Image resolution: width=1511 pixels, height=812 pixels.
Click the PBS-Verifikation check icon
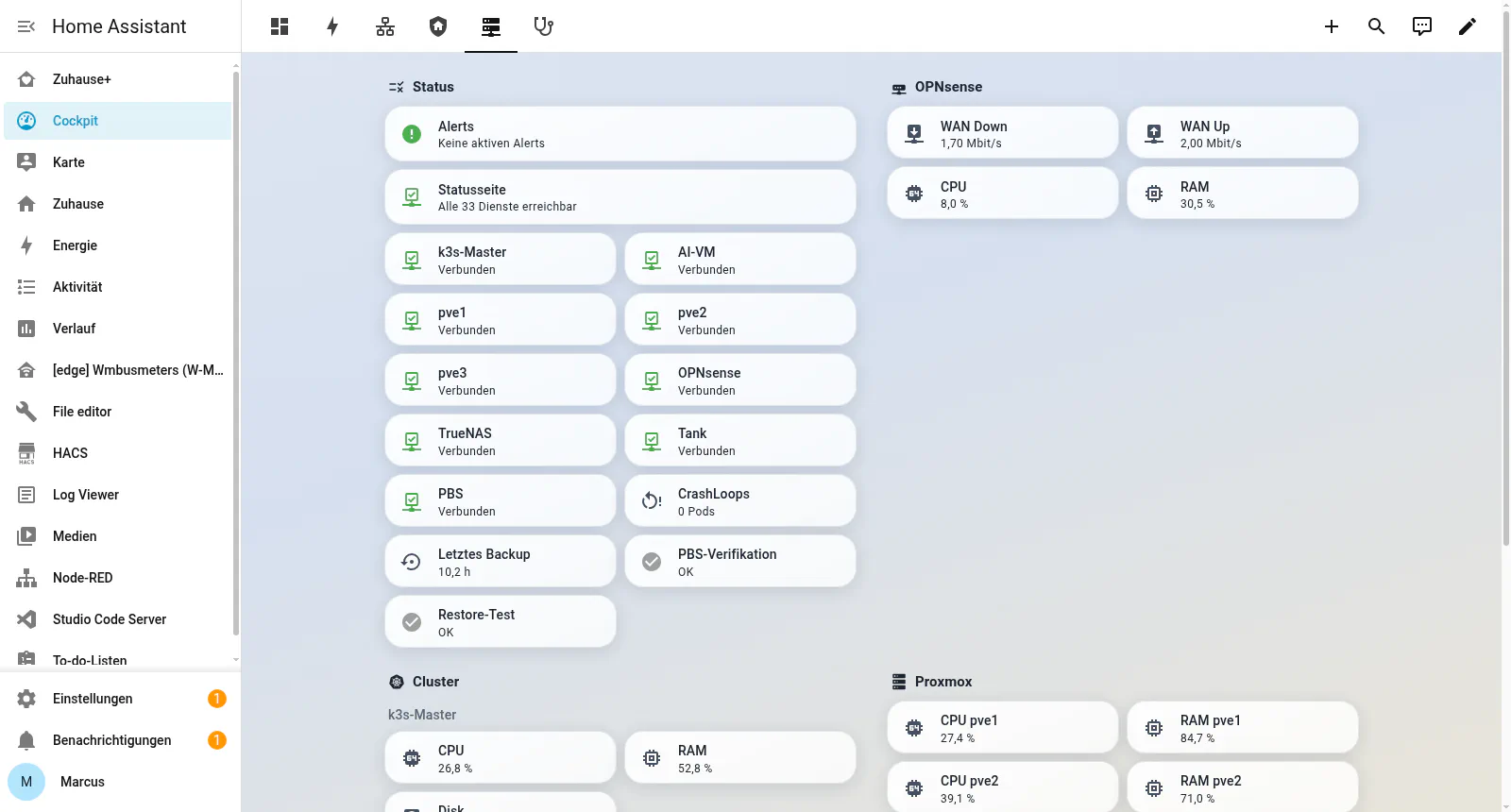652,562
